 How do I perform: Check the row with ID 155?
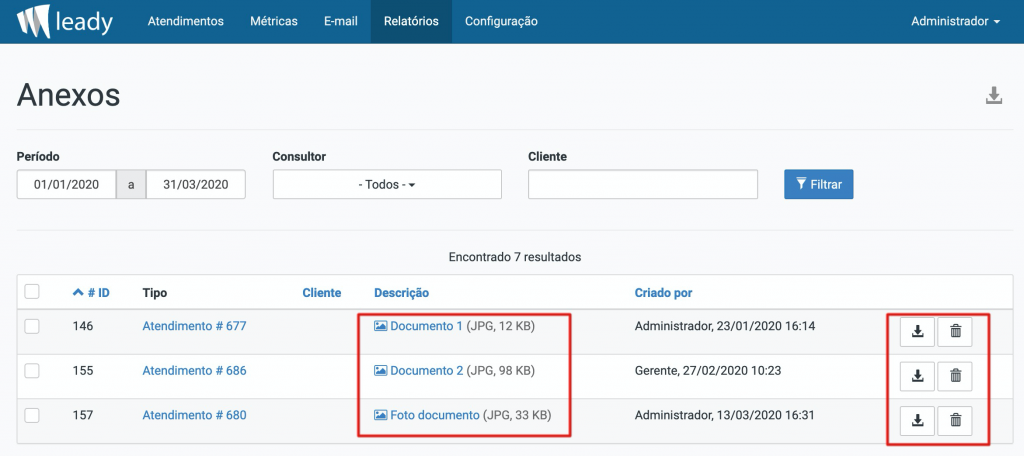(x=32, y=370)
